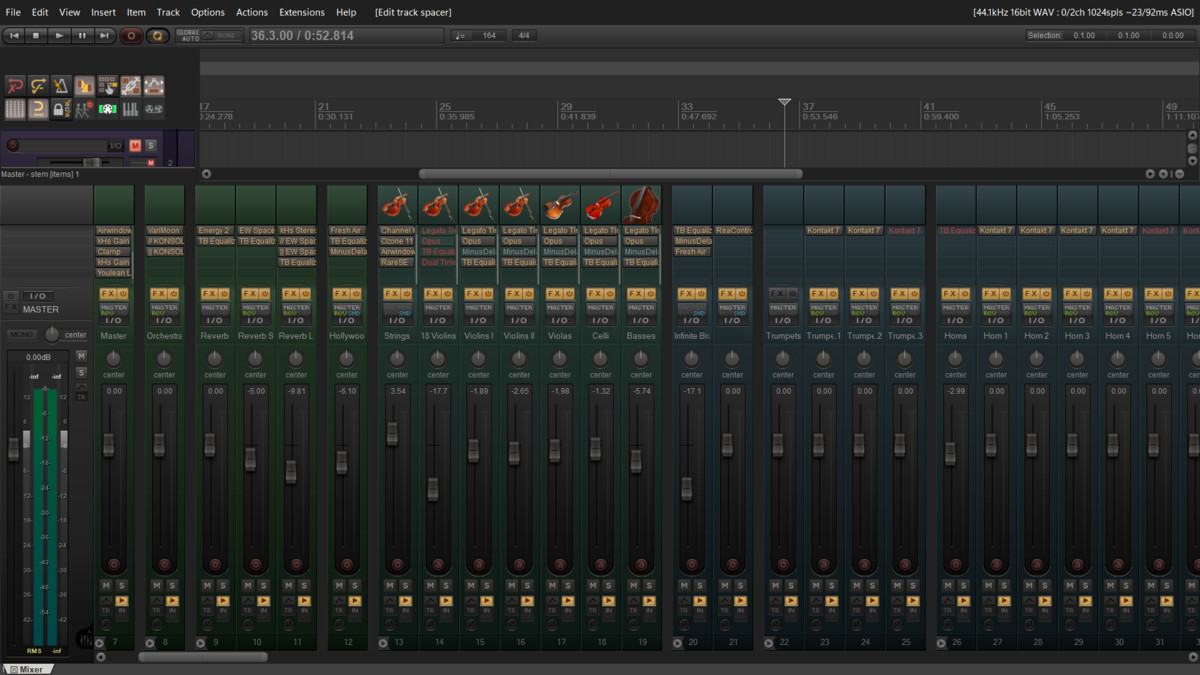
Task: Stop playback with the Stop button
Action: 36,35
